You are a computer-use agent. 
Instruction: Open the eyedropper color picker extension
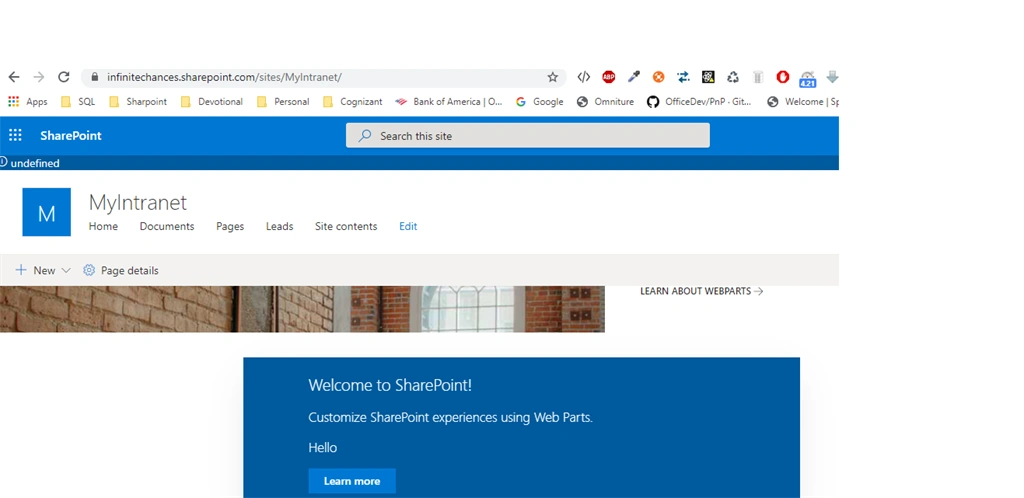(x=633, y=77)
